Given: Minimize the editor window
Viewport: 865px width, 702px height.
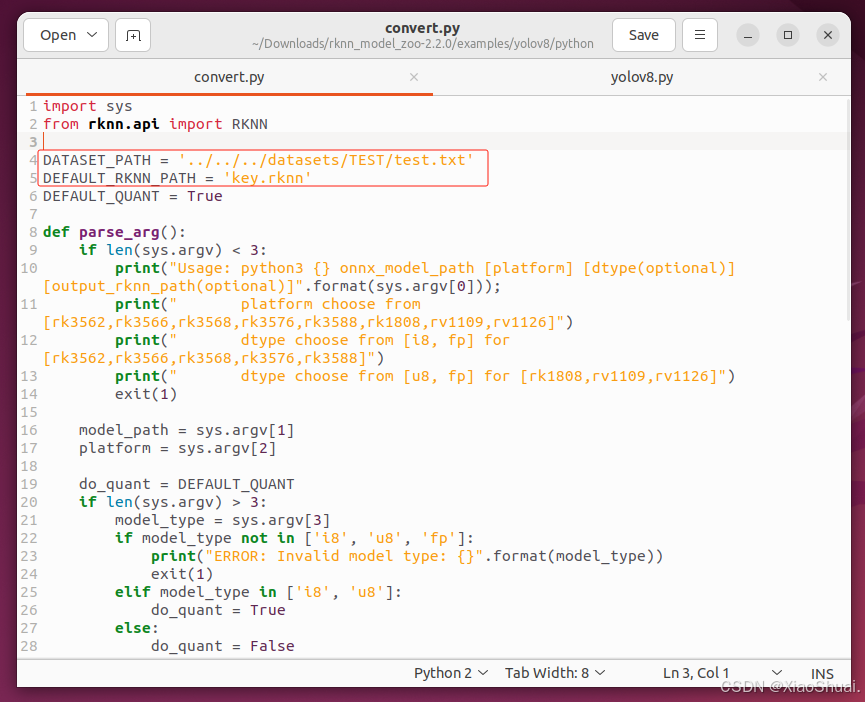Looking at the screenshot, I should 748,35.
